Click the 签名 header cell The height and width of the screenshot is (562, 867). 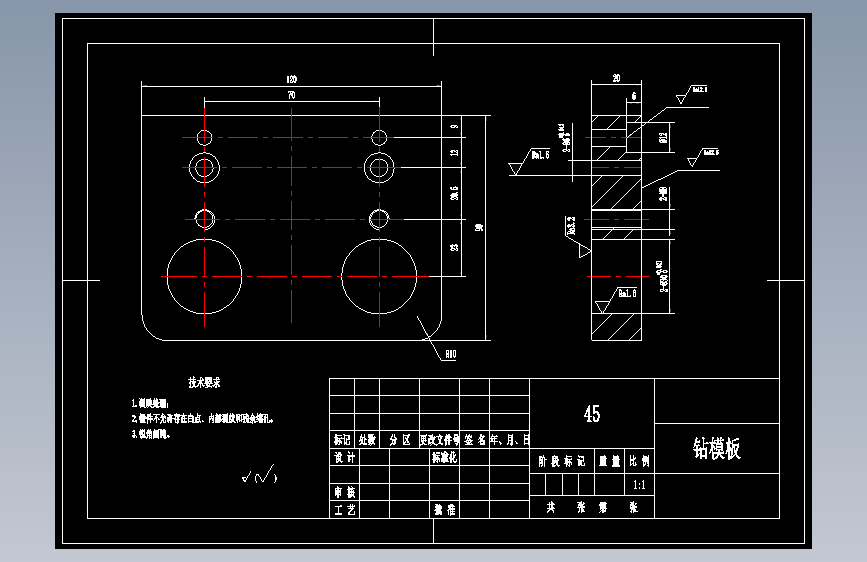click(x=474, y=440)
